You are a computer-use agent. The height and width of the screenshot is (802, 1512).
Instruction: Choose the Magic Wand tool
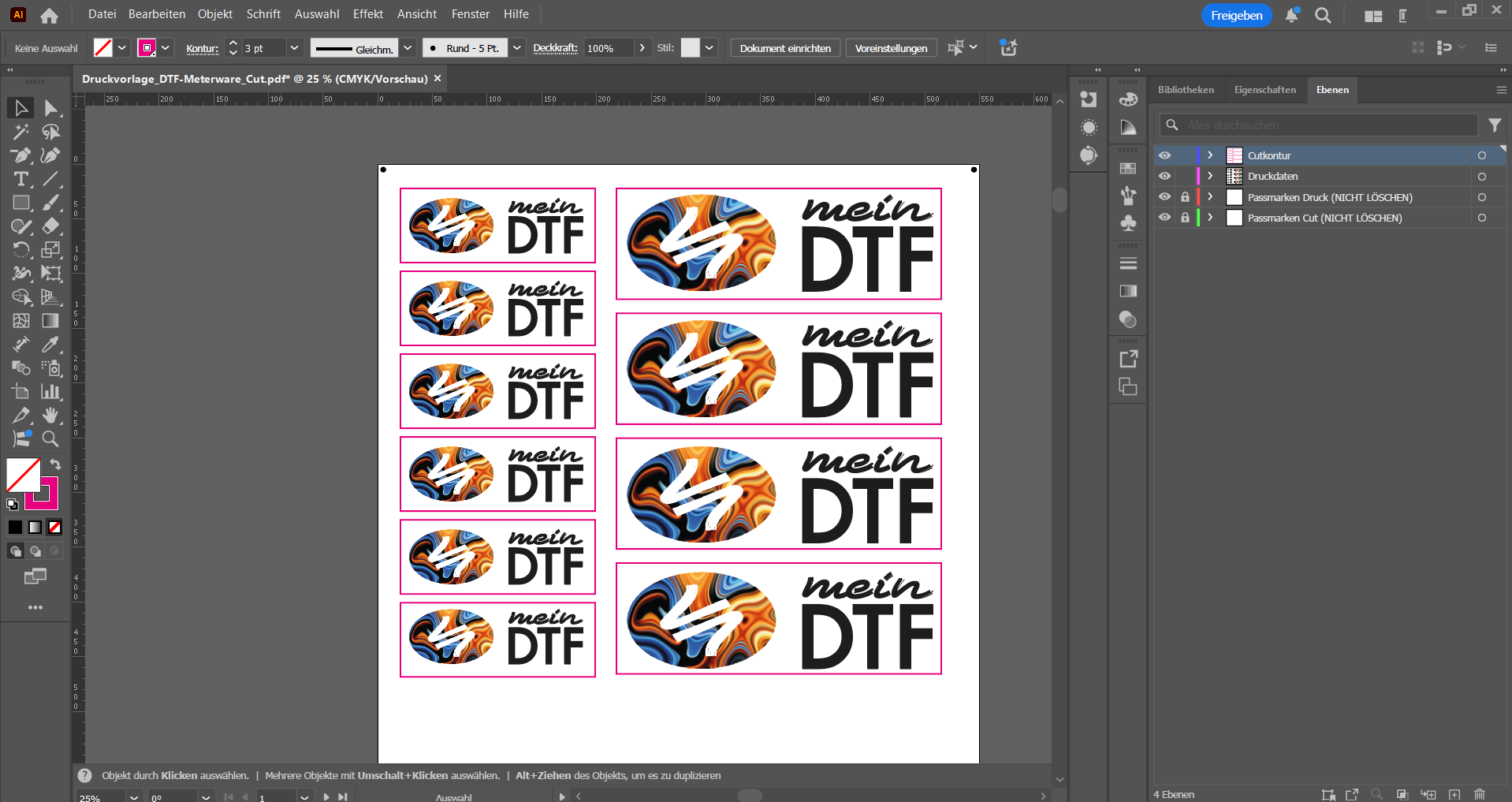pos(20,132)
